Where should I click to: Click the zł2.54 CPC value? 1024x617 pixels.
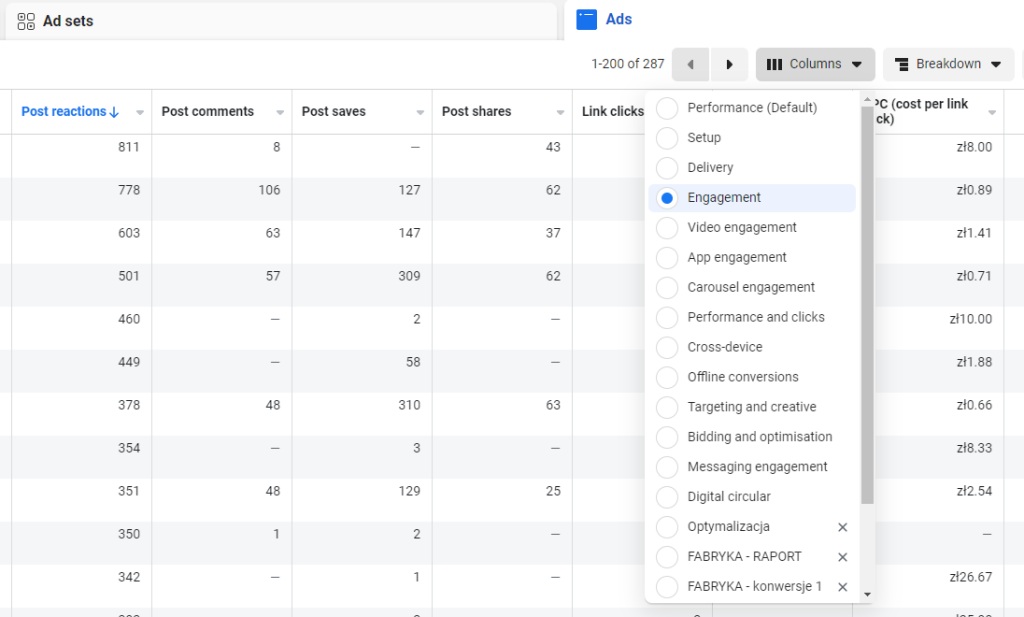tap(974, 491)
